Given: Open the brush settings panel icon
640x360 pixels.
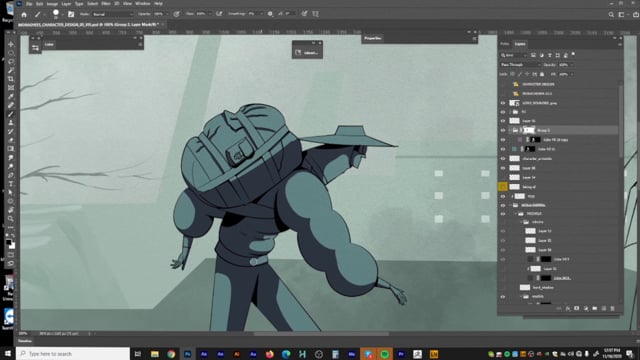Looking at the screenshot, I should (71, 14).
